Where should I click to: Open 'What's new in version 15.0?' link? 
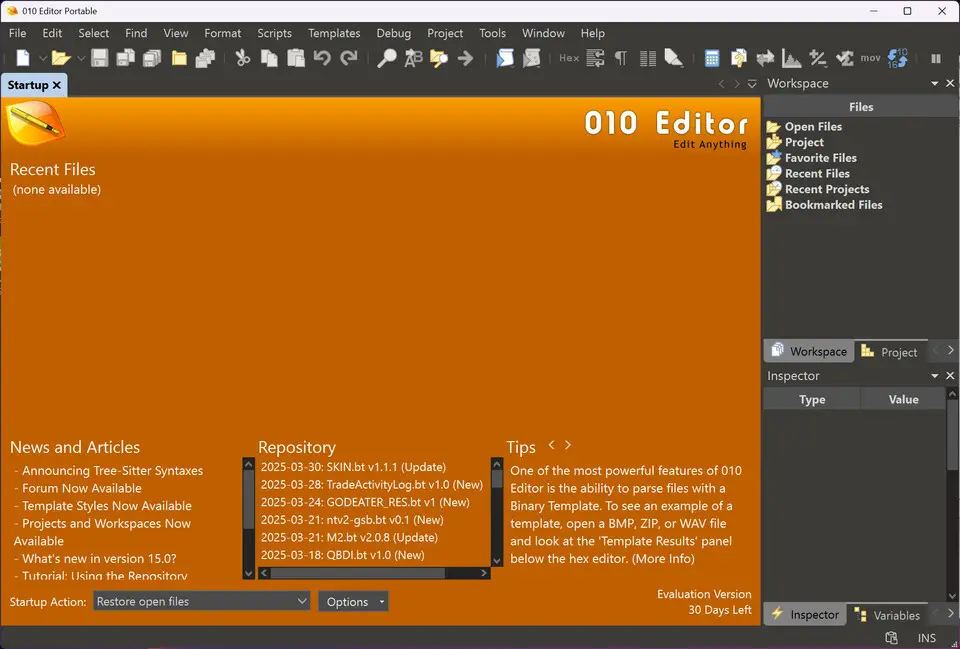click(x=99, y=558)
